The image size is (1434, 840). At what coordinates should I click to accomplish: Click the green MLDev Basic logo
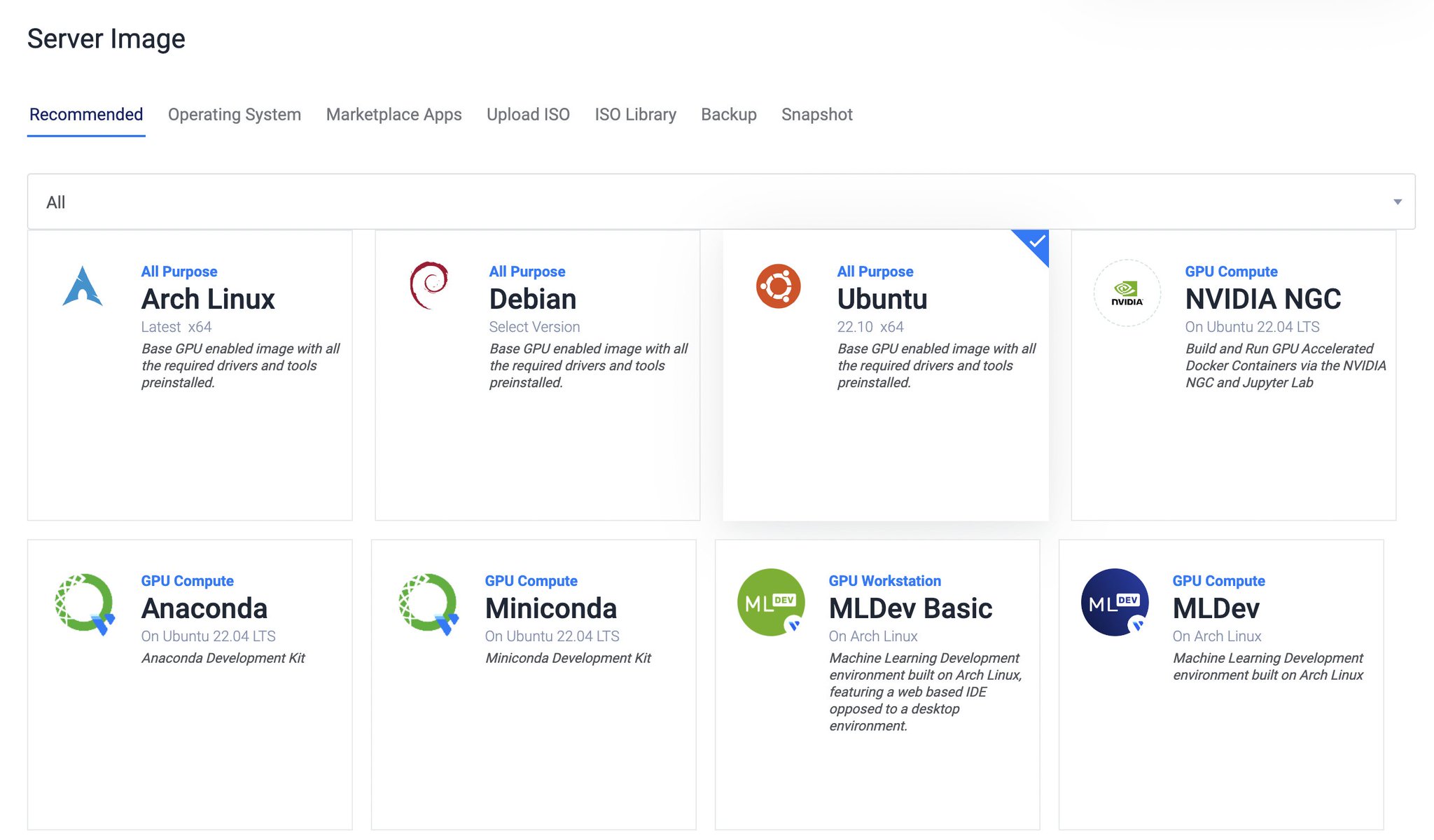pyautogui.click(x=771, y=602)
